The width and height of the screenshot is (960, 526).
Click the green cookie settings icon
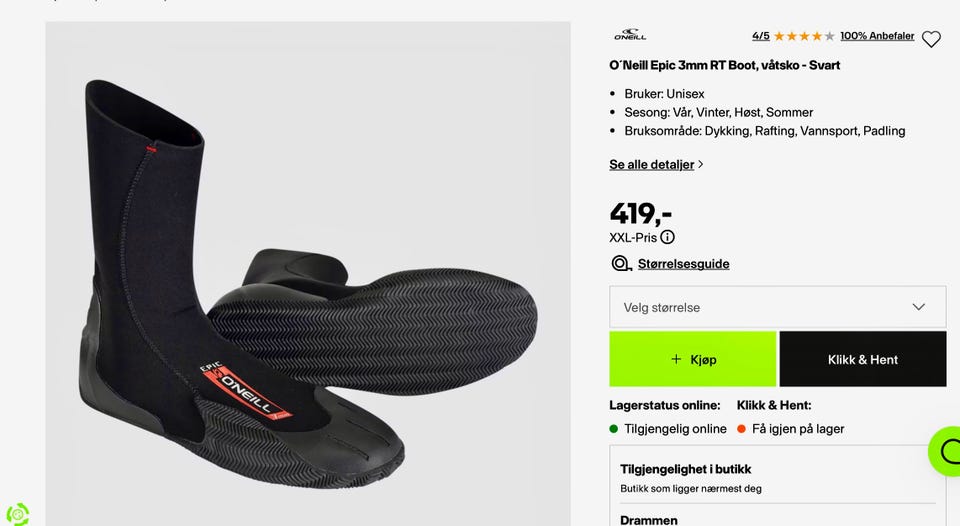(17, 514)
